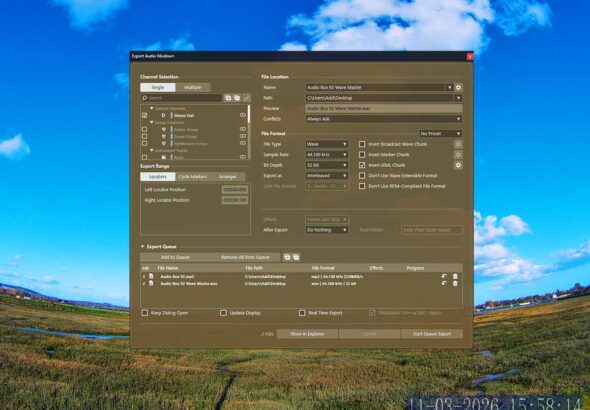Click the Start Queue Export button

pyautogui.click(x=432, y=334)
